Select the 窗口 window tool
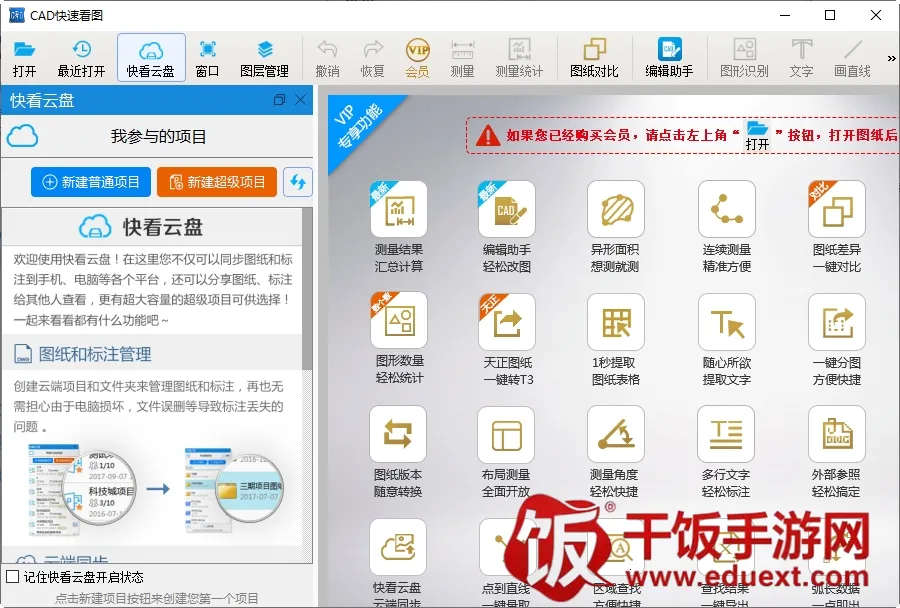This screenshot has height=608, width=900. coord(207,57)
